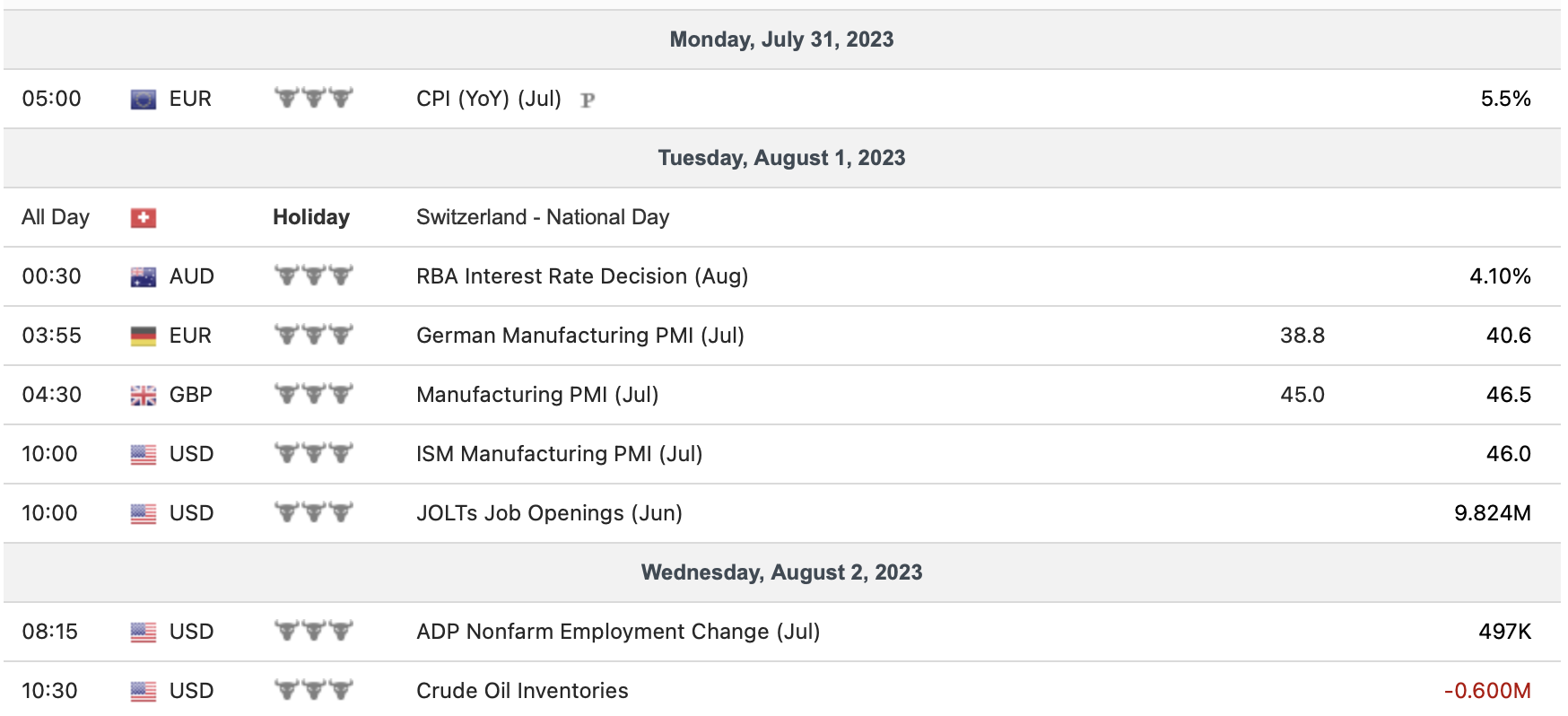Open RBA Interest Rate Decision (Aug) event

[582, 276]
